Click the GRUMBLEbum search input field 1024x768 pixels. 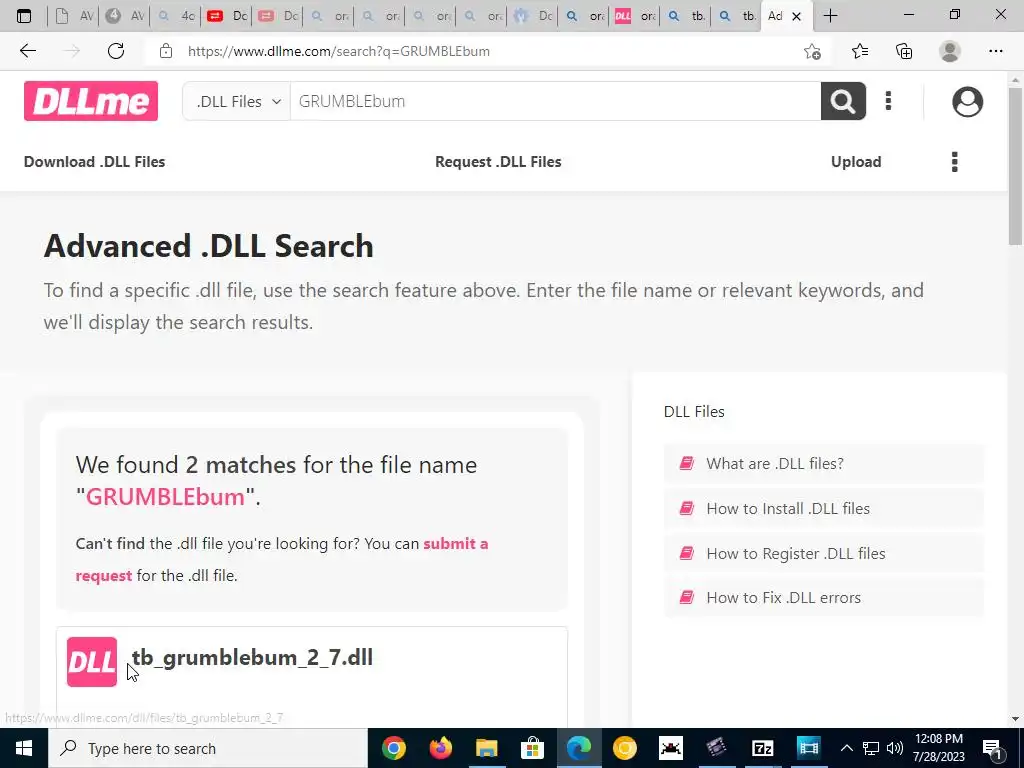(x=555, y=101)
